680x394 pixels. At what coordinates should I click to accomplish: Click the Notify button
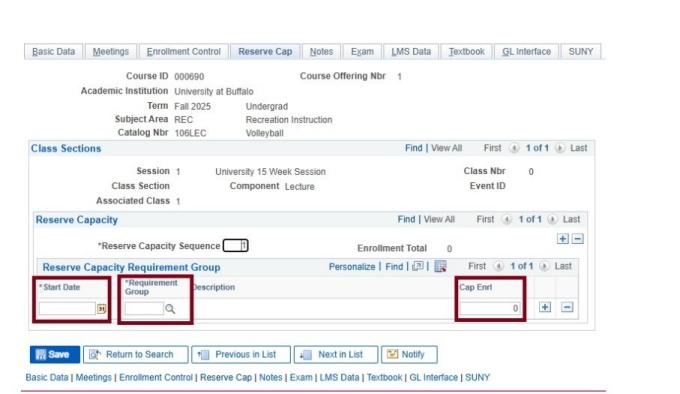[409, 355]
